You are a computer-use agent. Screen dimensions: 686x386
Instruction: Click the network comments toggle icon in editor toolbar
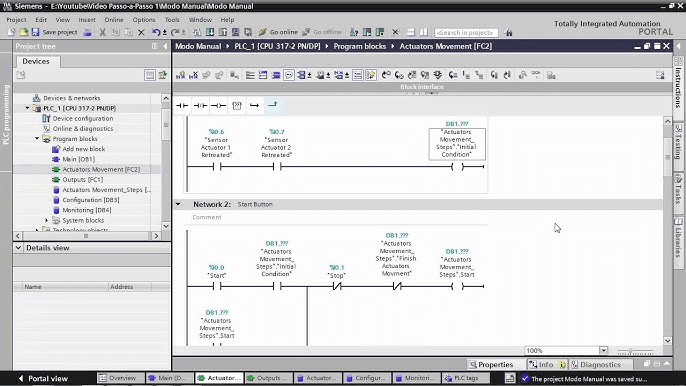click(289, 75)
